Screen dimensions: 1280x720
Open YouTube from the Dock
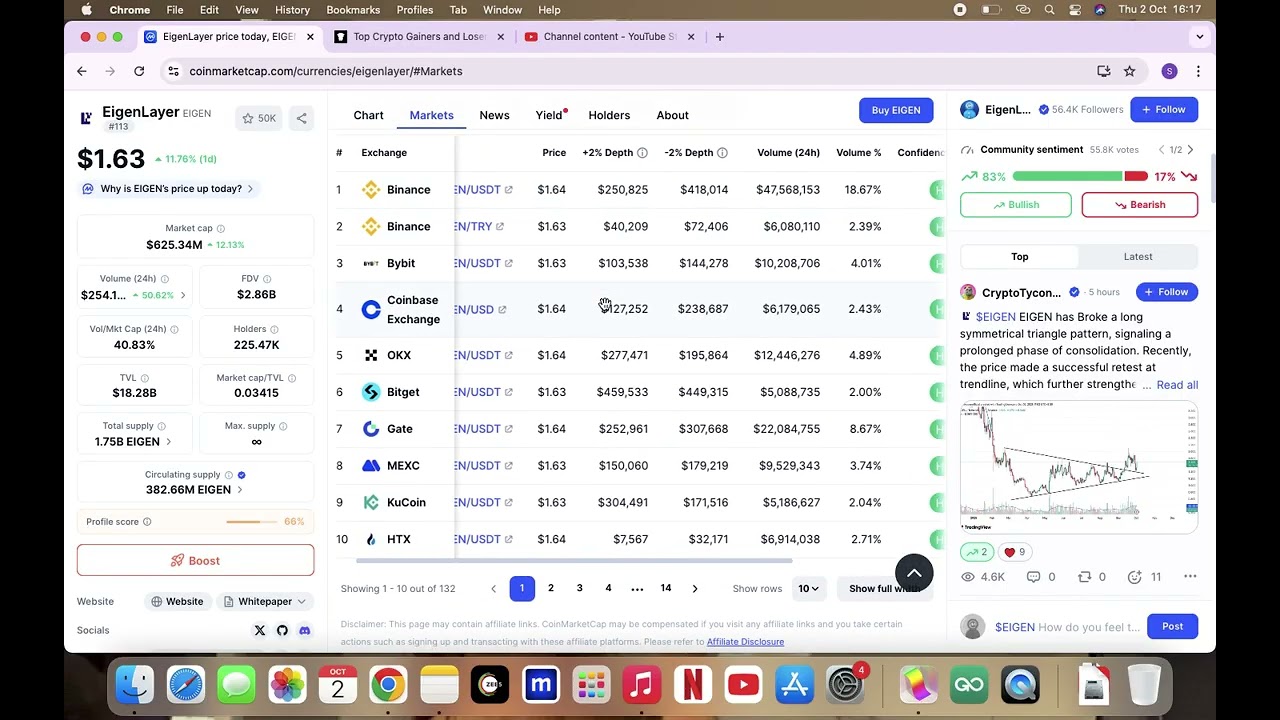point(743,685)
